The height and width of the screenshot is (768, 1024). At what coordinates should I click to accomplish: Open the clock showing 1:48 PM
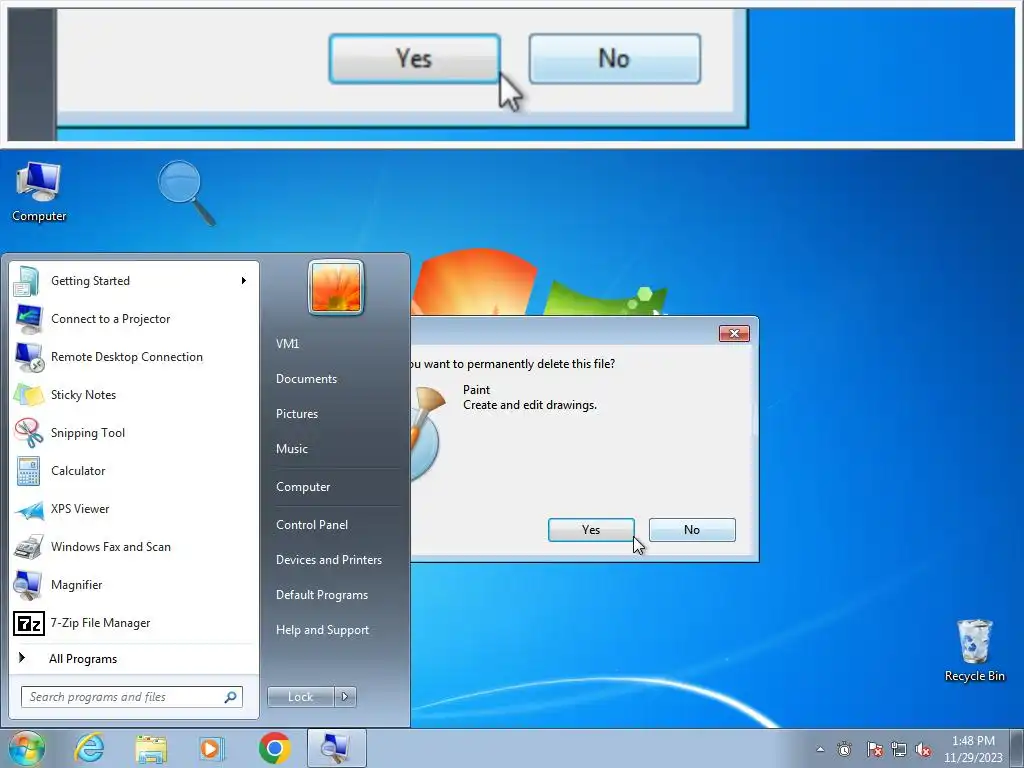click(x=973, y=749)
